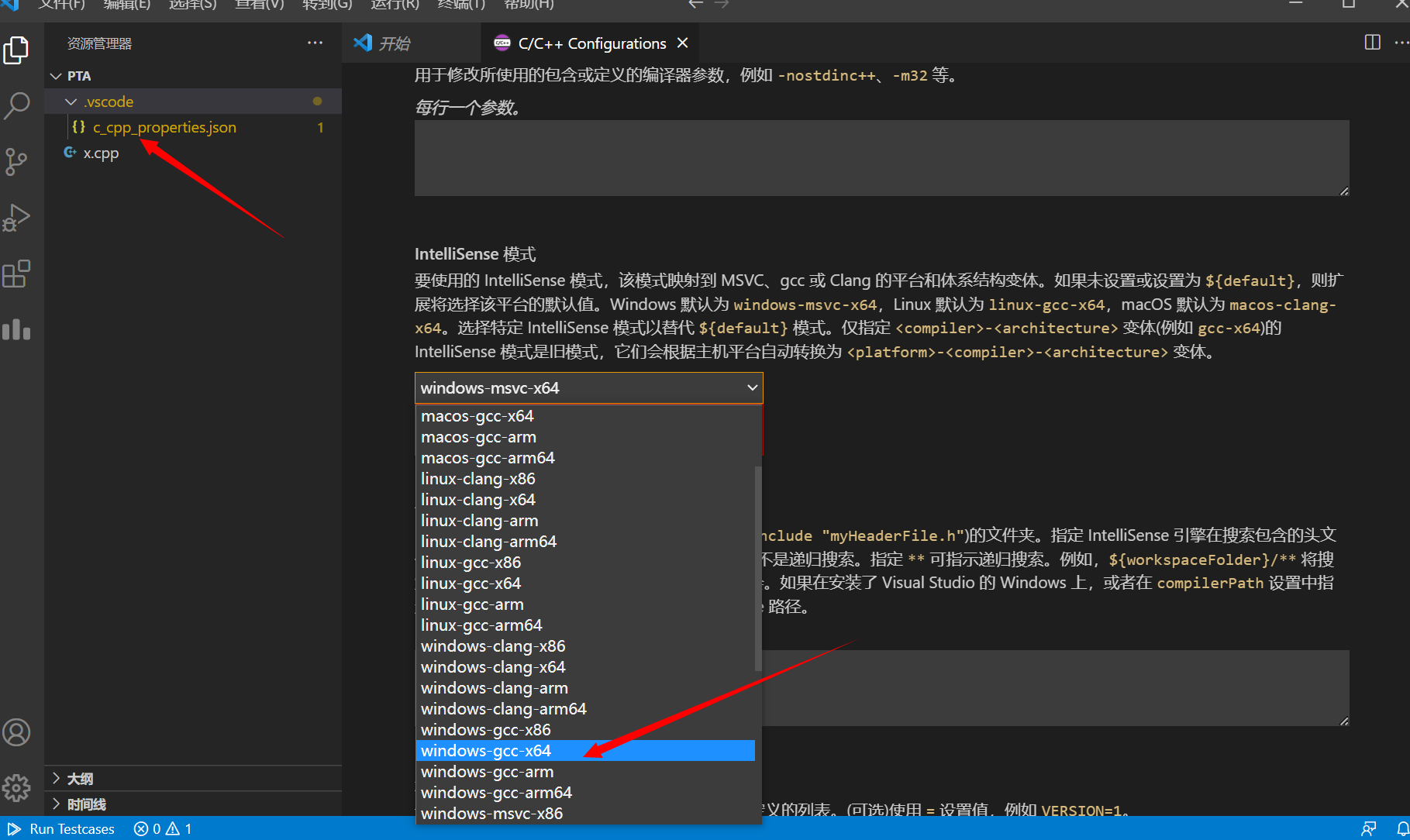Choose linux-gcc-x64 option

click(x=585, y=584)
